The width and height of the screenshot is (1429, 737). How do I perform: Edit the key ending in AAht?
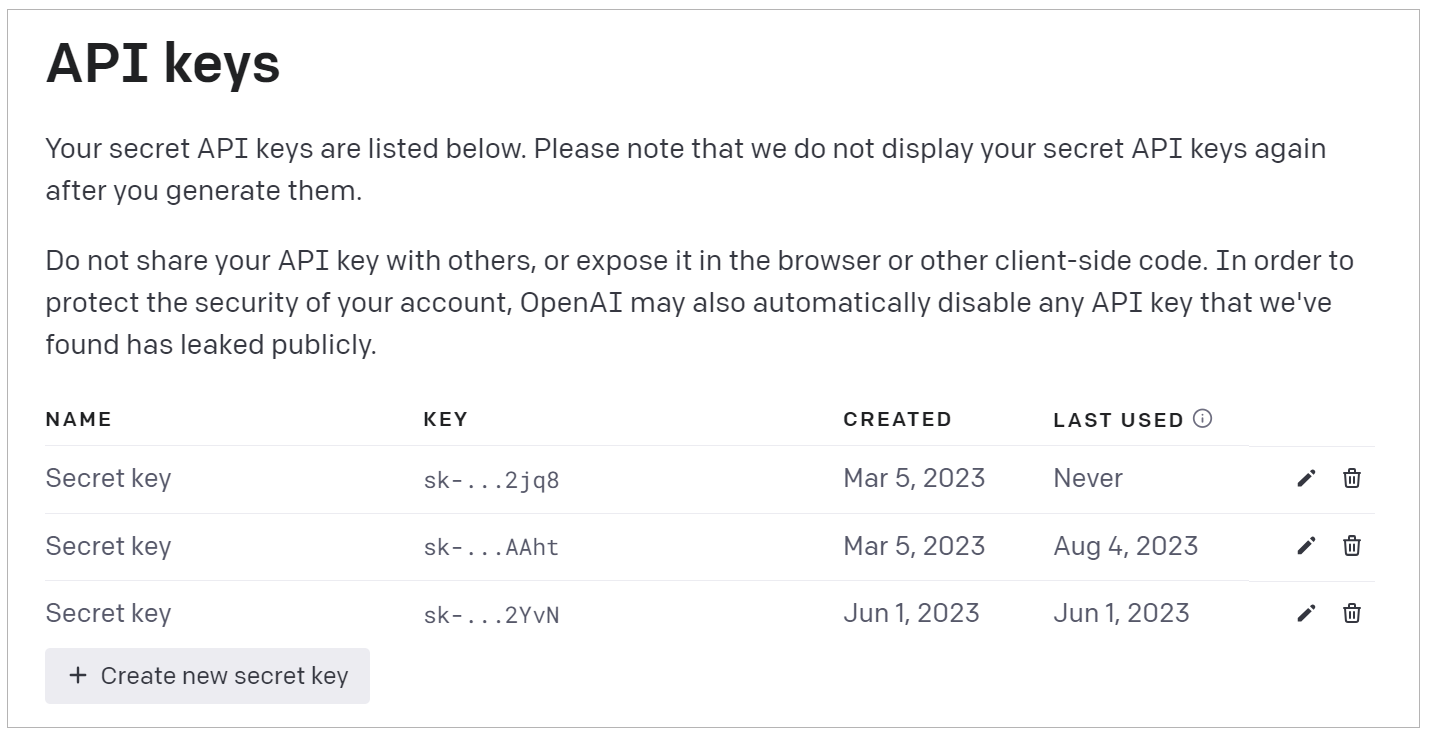click(x=1305, y=545)
